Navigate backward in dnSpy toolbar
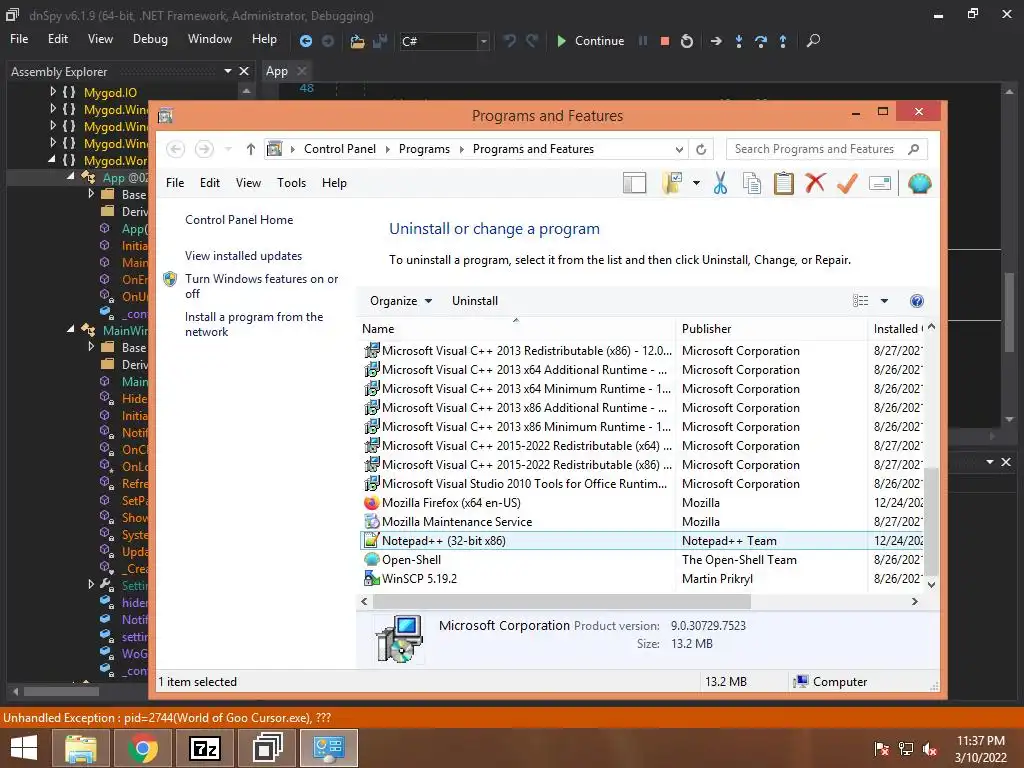This screenshot has width=1024, height=768. [305, 40]
